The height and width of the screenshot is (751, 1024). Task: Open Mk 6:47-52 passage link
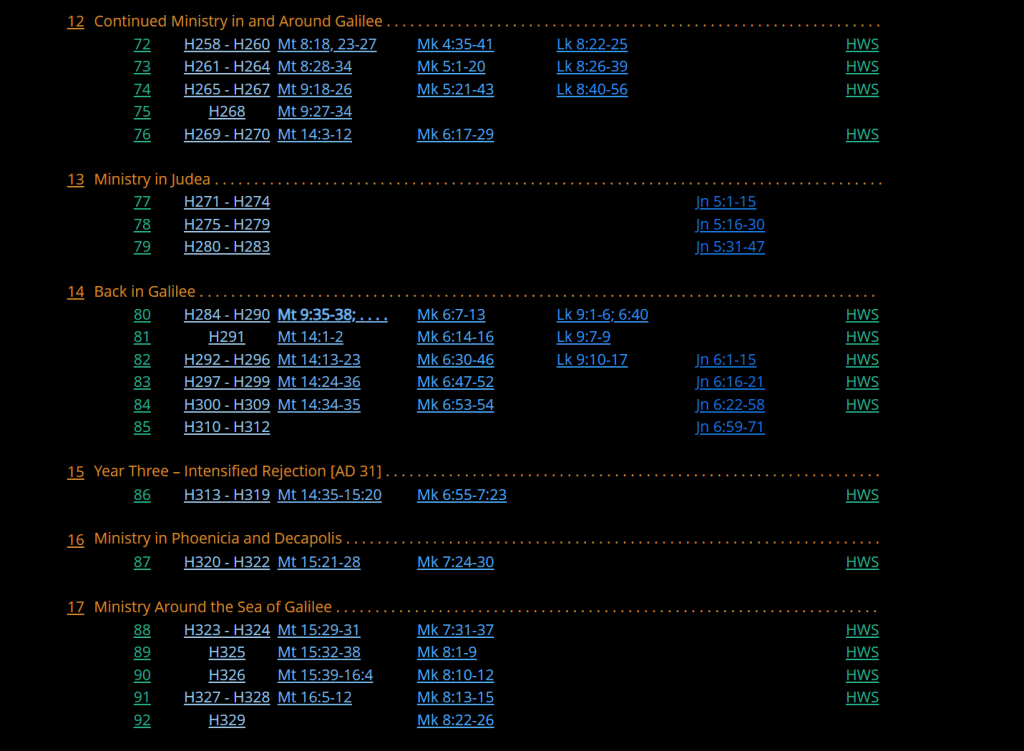(455, 382)
